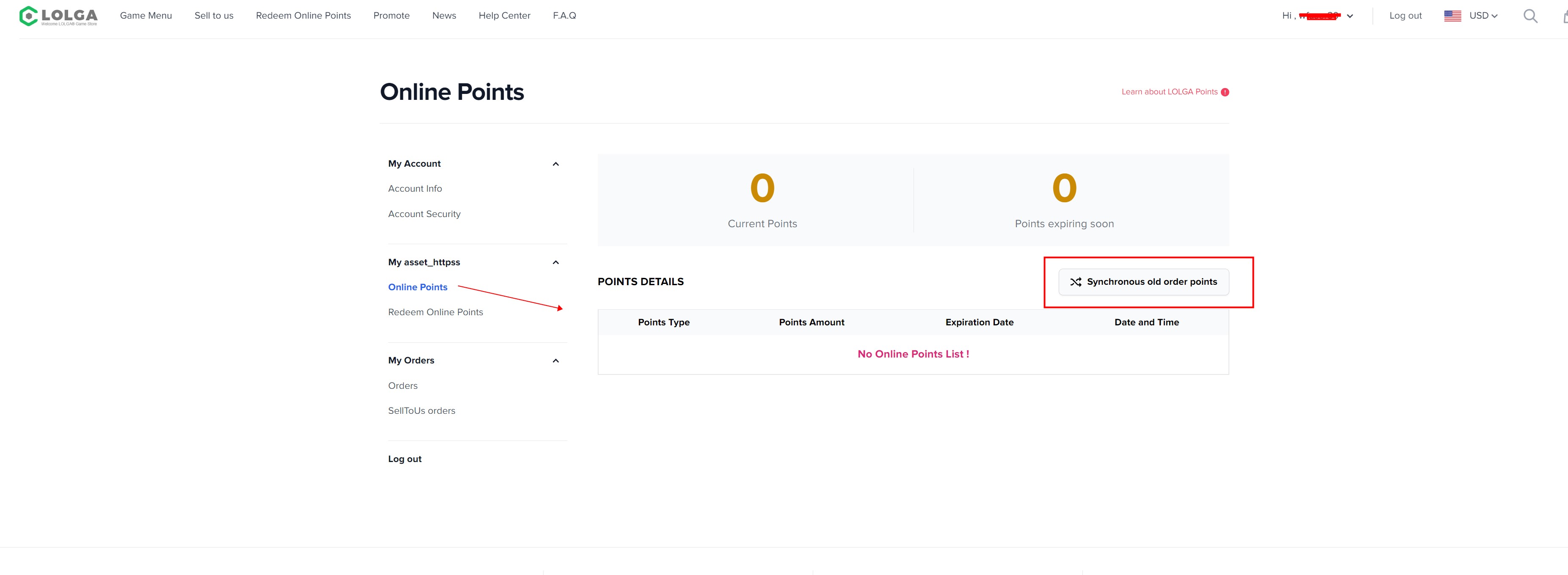Open Account Info
This screenshot has height=575, width=1568.
point(415,189)
